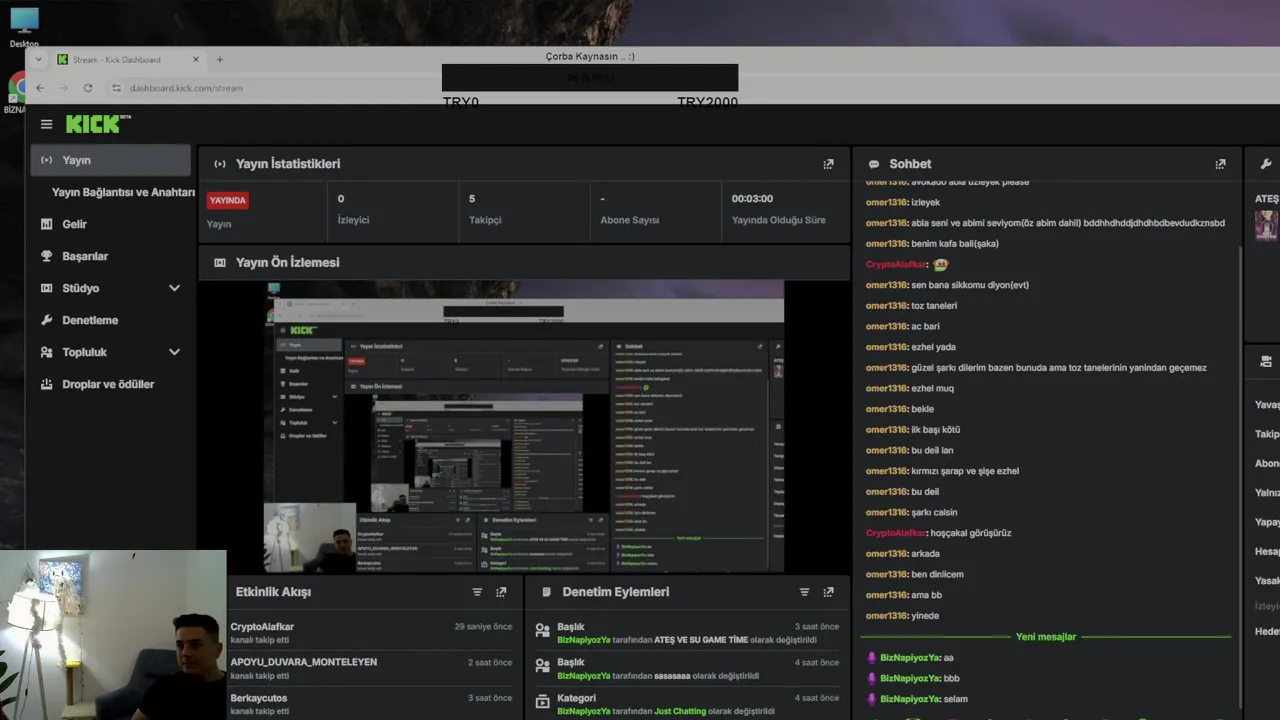Select the Stüdyo sidebar item
The image size is (1280, 720).
(110, 288)
